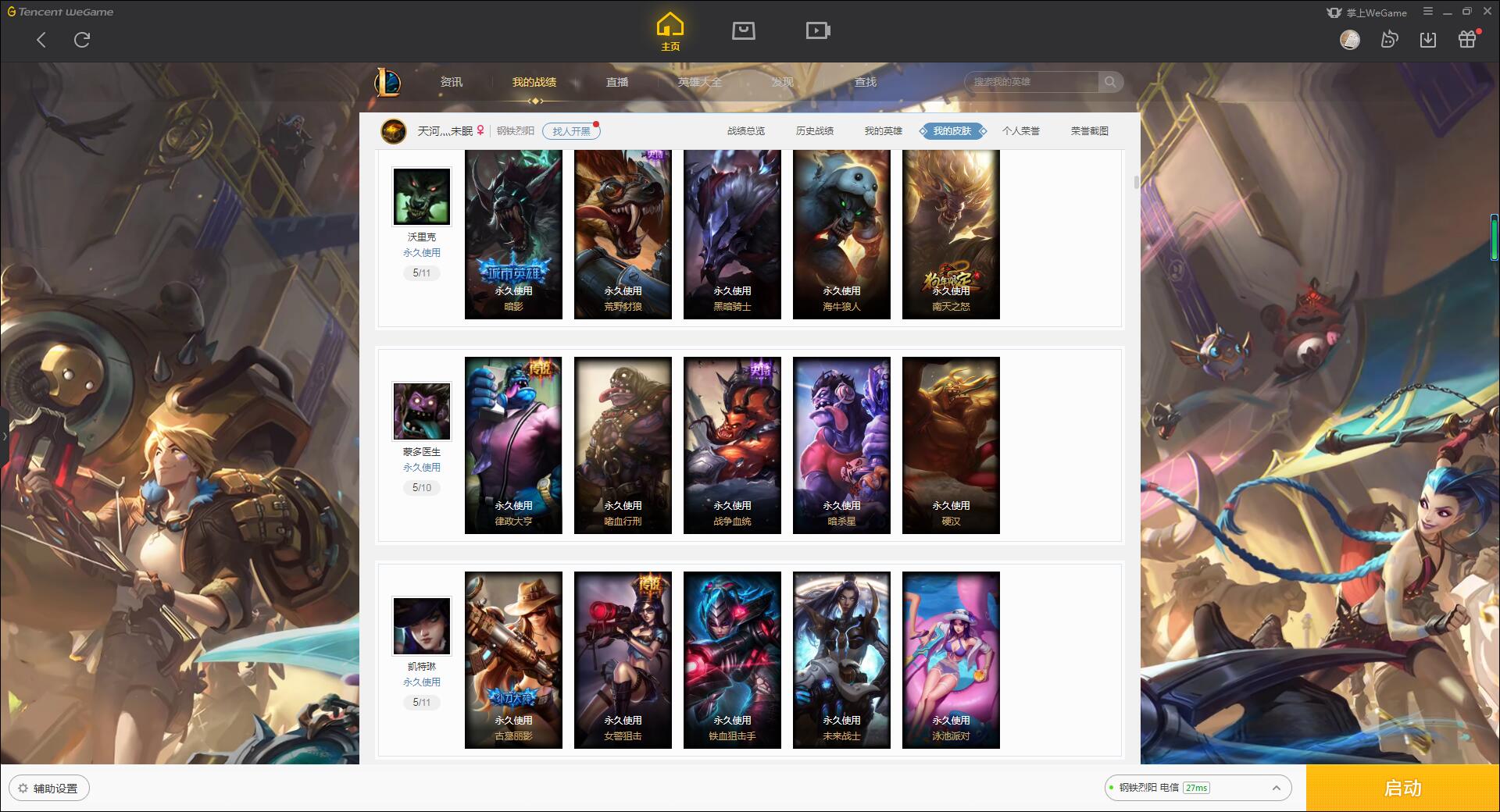
Task: Refresh the page with reload icon
Action: tap(82, 40)
